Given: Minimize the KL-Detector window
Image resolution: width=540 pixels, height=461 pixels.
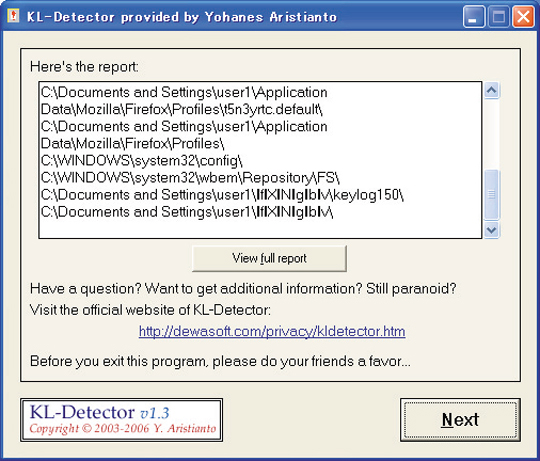Looking at the screenshot, I should [x=474, y=17].
